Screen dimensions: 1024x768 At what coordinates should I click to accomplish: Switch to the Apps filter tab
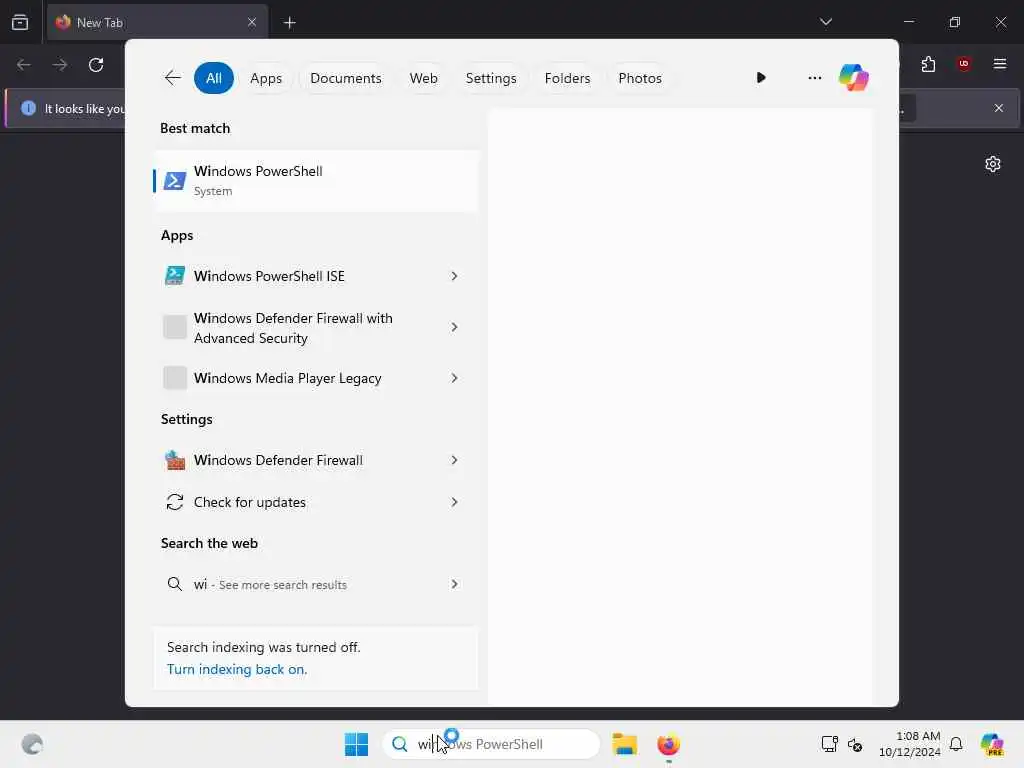click(x=266, y=78)
